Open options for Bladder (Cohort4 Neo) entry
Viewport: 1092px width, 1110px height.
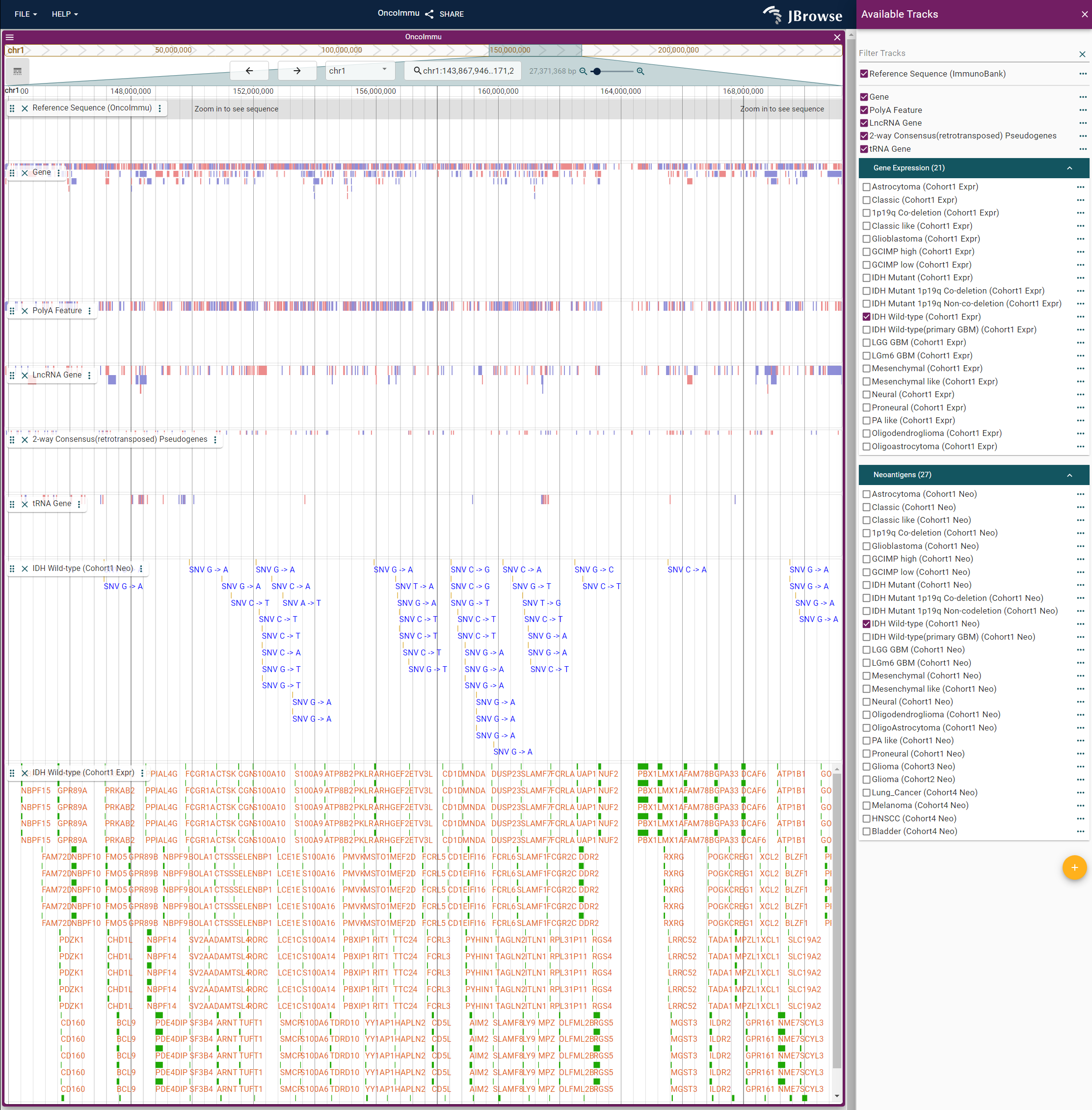click(1081, 831)
